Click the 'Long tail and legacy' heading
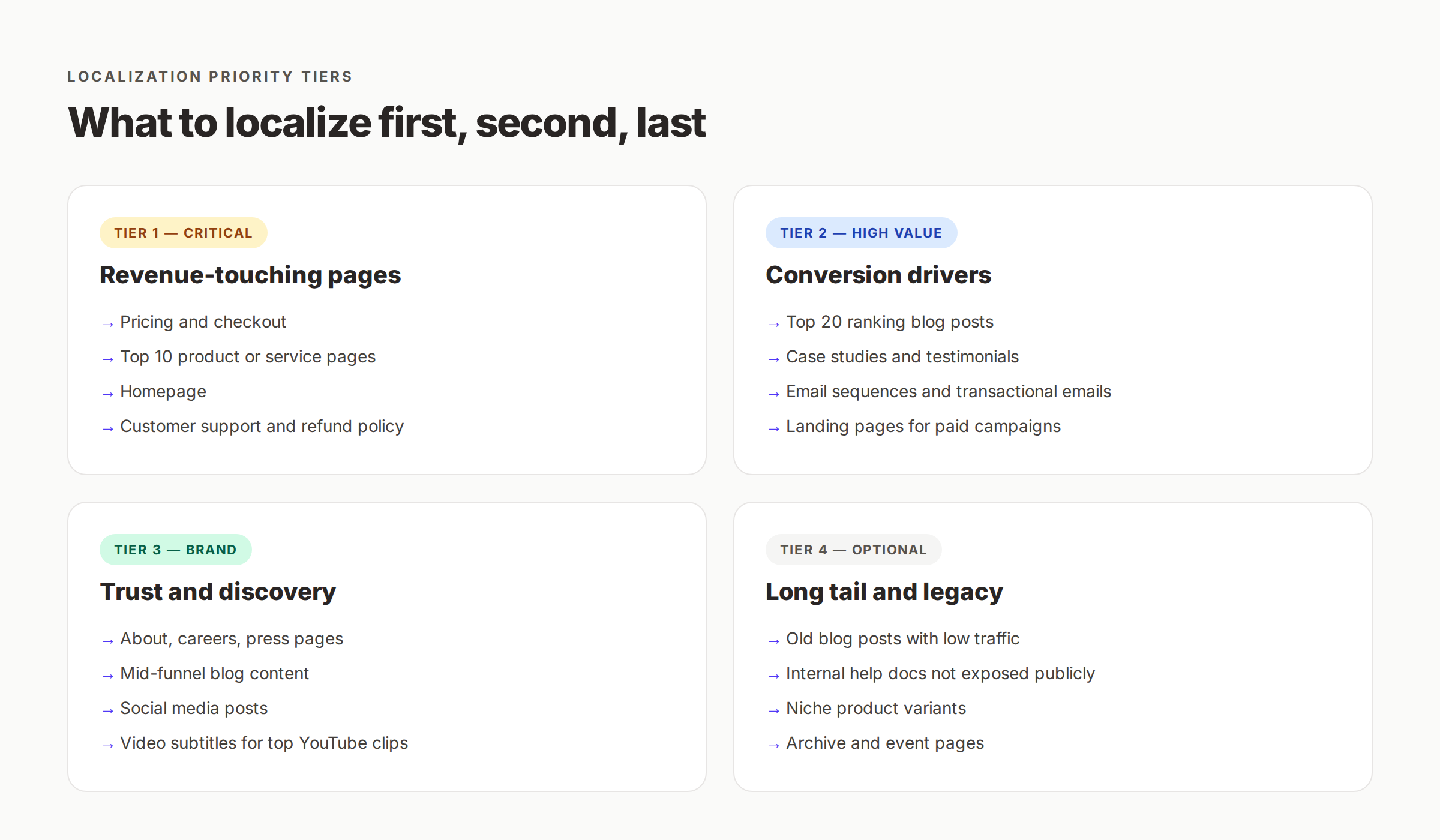The image size is (1440, 840). coord(884,592)
